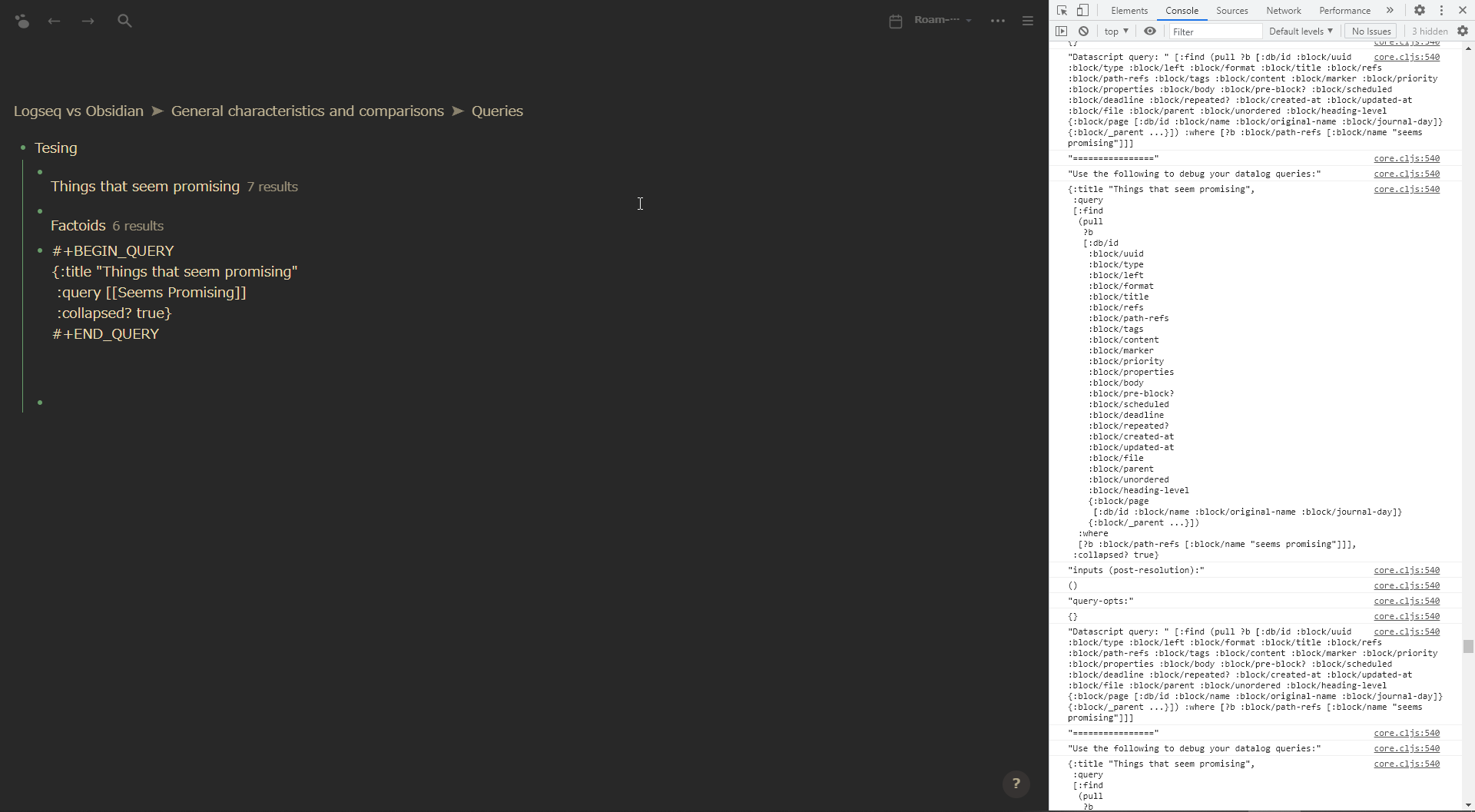Open search in the note app

click(124, 21)
